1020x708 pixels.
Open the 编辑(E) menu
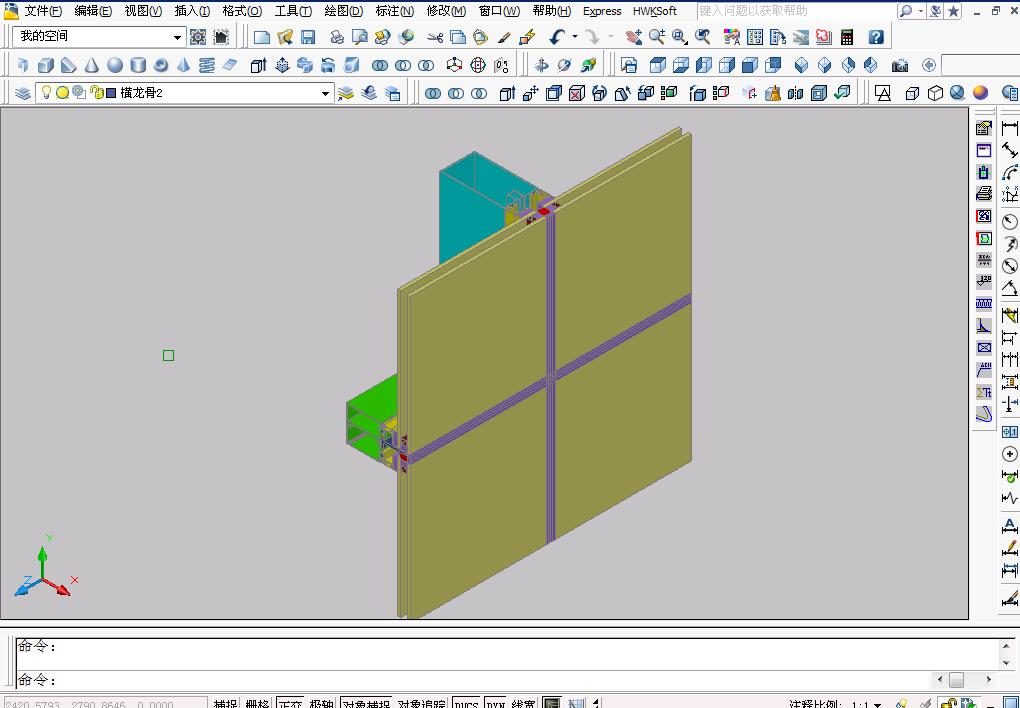point(93,11)
